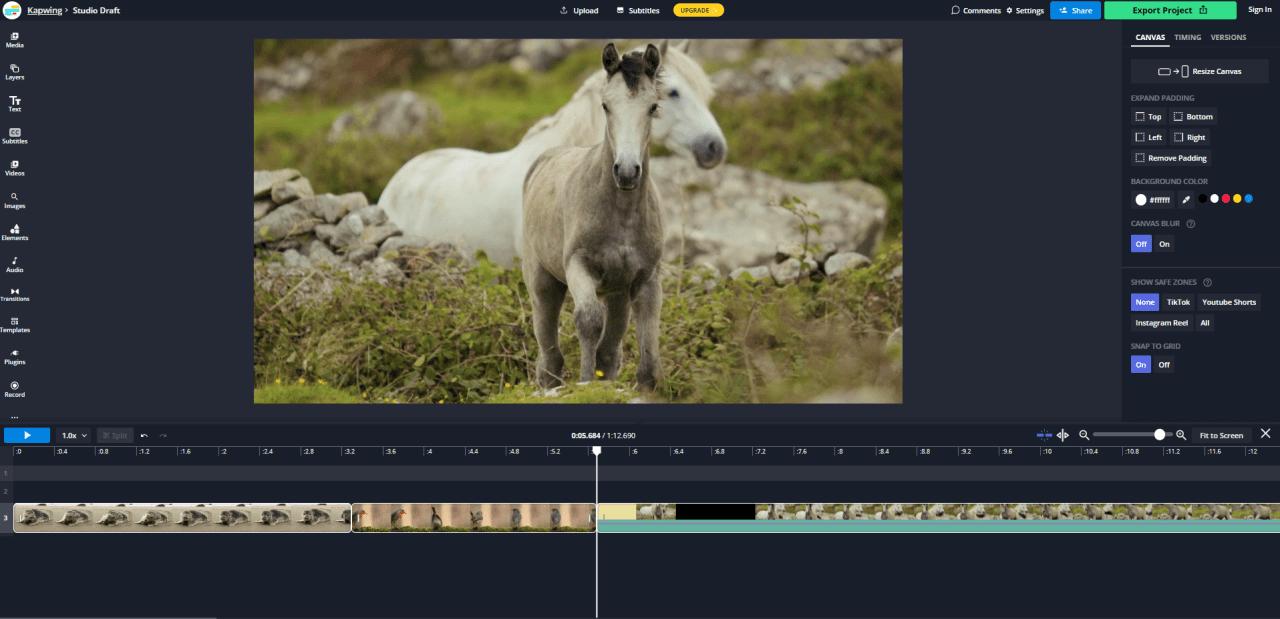Open the 1.0x playback speed dropdown
This screenshot has width=1280, height=619.
click(74, 435)
